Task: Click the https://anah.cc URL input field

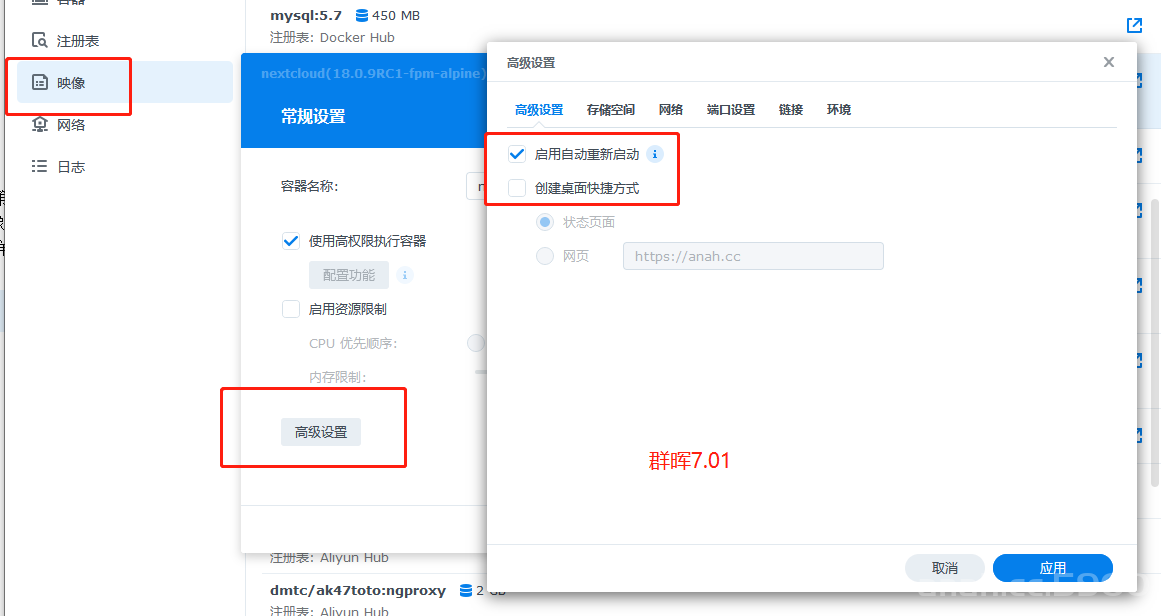Action: tap(753, 256)
